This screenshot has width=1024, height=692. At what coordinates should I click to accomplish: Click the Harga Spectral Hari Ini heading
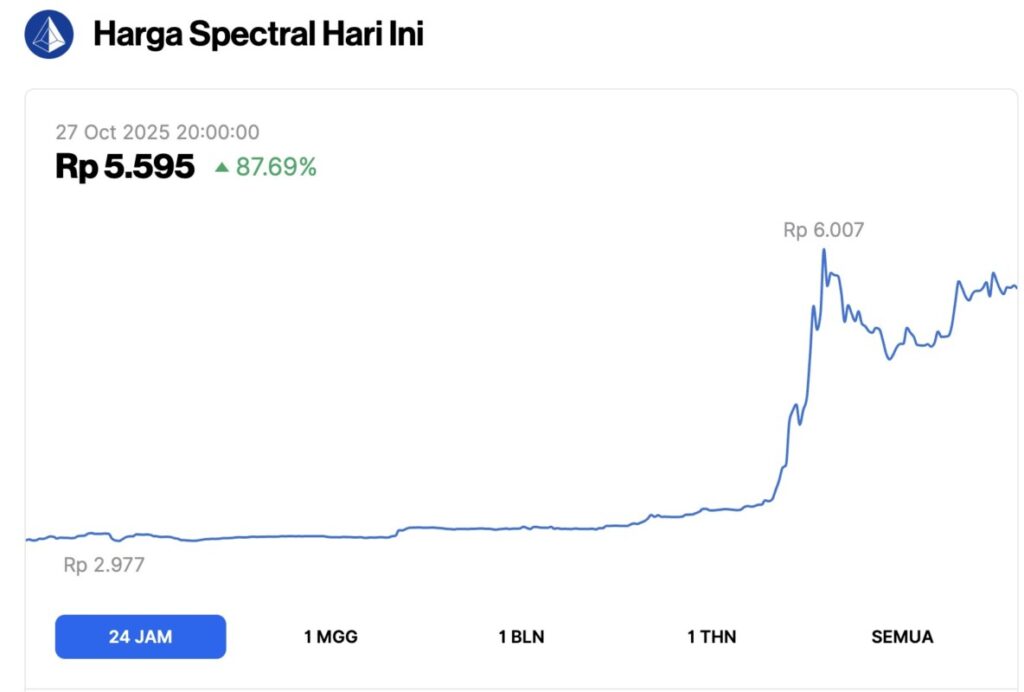point(259,34)
